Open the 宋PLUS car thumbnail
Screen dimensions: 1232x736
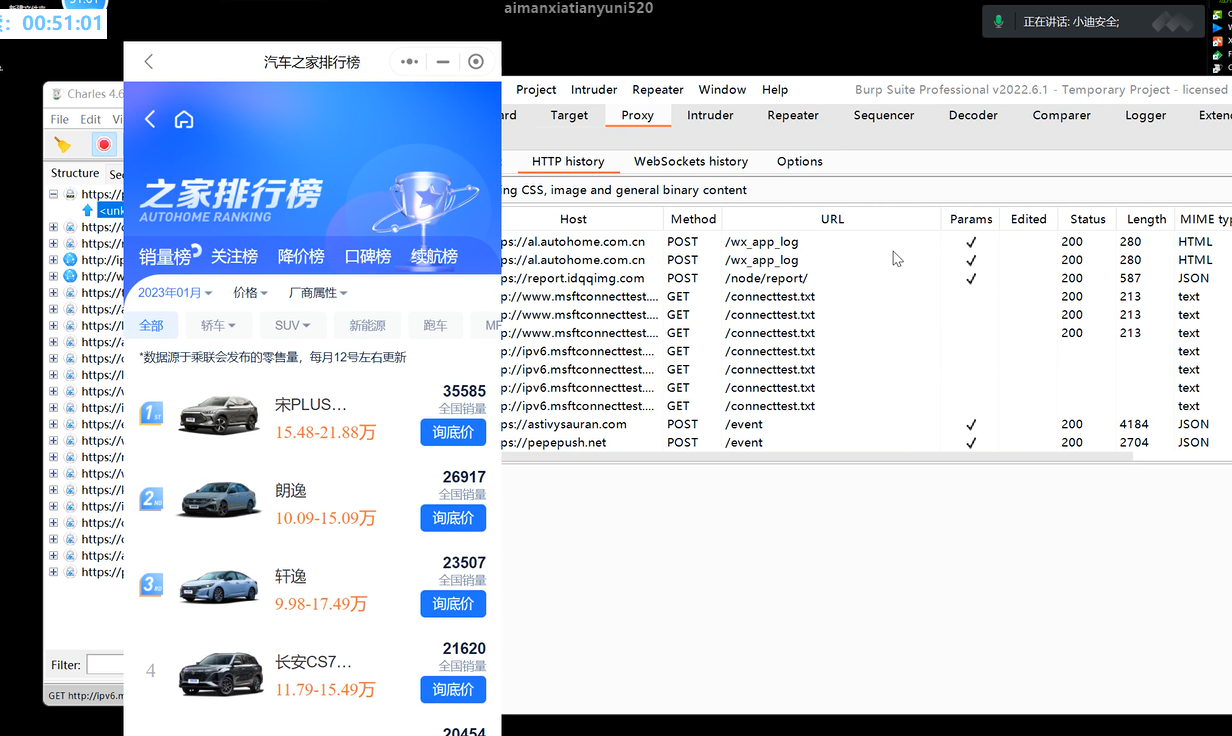click(218, 414)
